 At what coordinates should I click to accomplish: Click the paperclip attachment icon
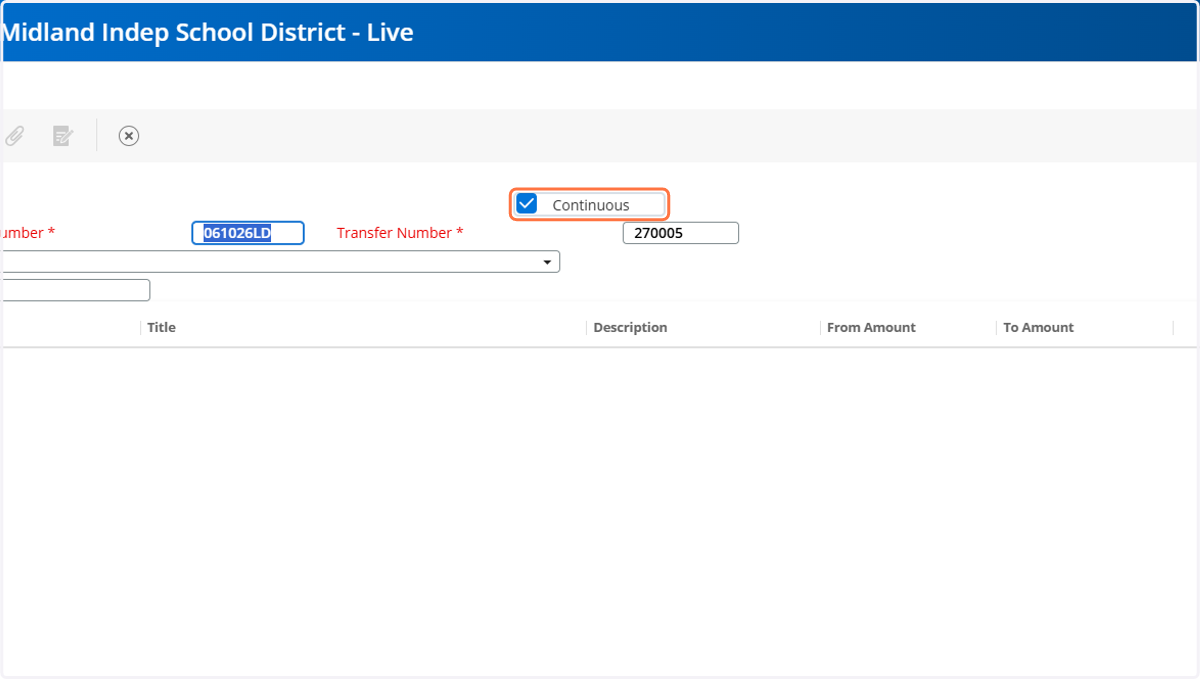tap(14, 135)
